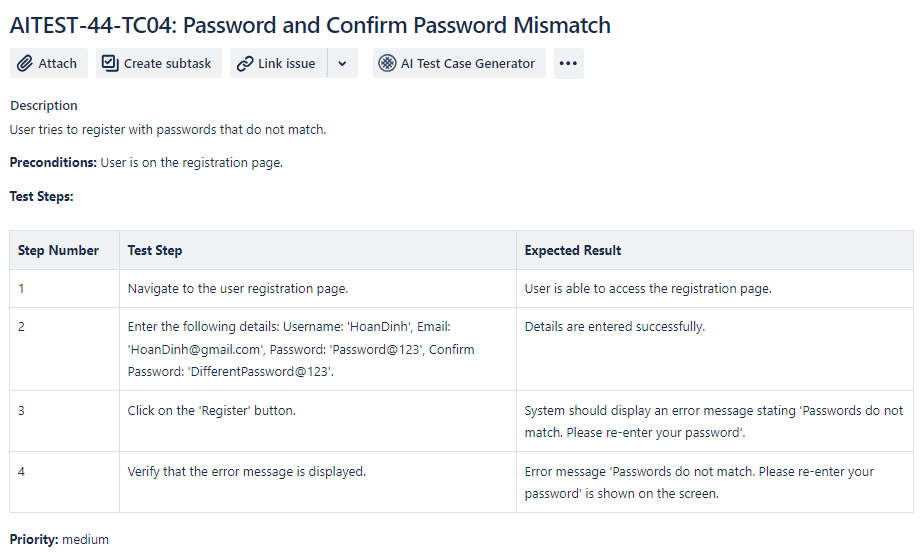Click the 'Verify that the error message' step cell
This screenshot has height=553, width=924.
click(x=247, y=471)
